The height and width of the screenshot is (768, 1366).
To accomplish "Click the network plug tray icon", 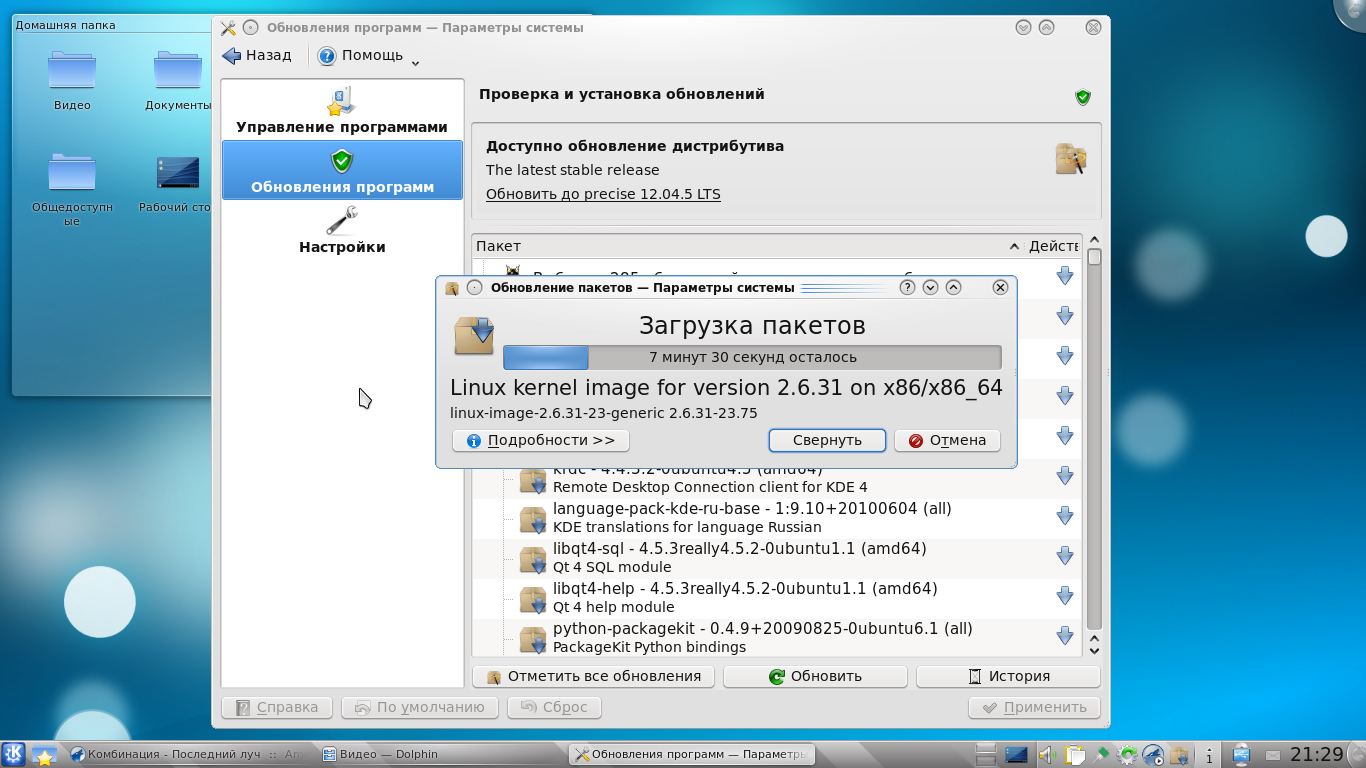I will click(x=1101, y=754).
